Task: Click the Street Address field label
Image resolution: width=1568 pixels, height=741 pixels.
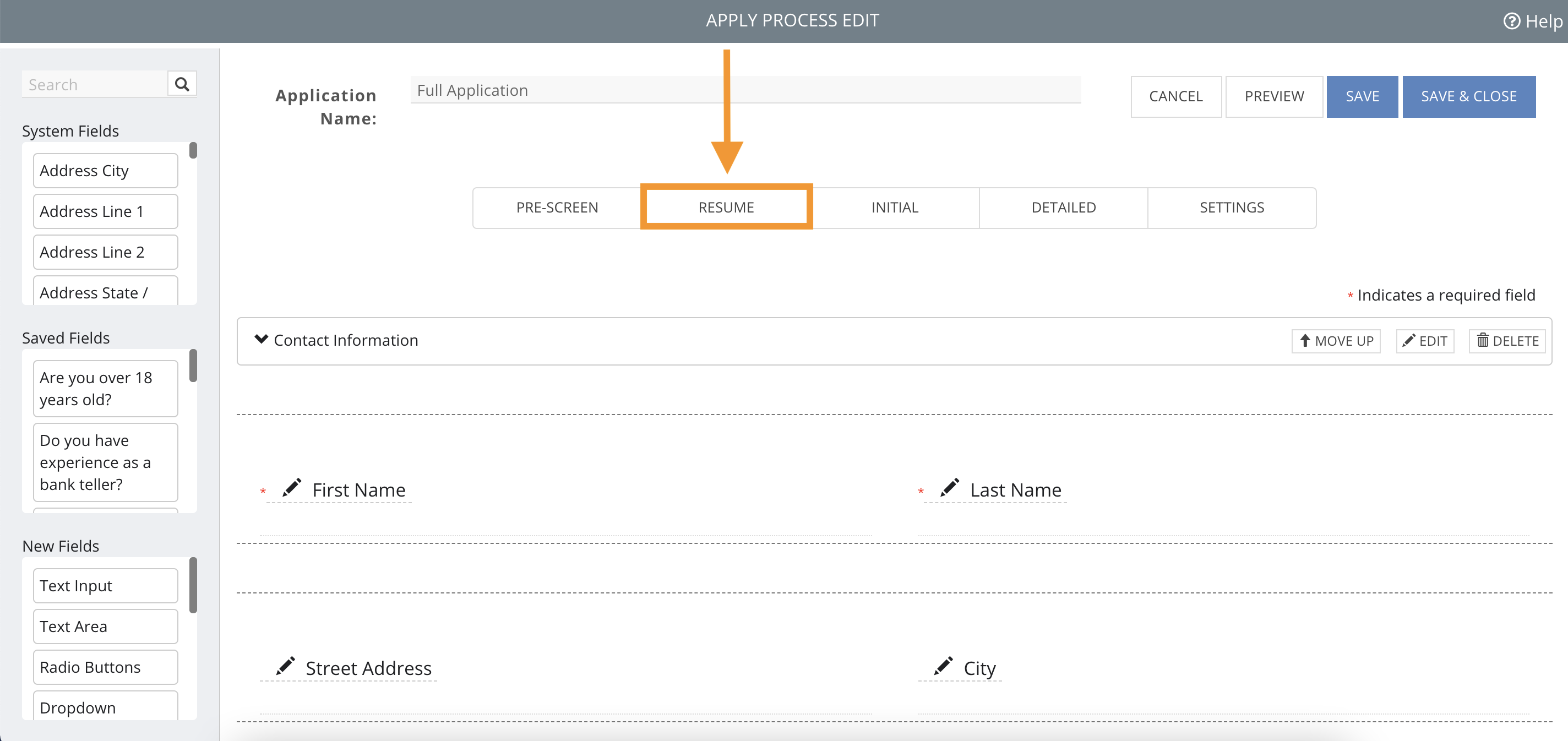Action: [x=368, y=668]
